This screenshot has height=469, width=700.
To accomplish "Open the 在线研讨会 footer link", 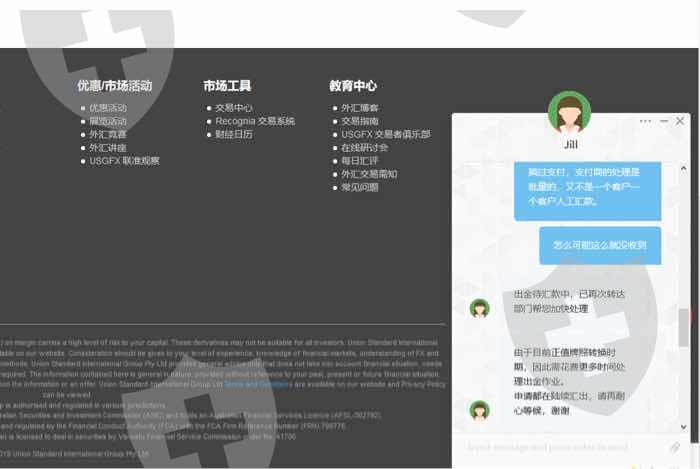I will (365, 148).
